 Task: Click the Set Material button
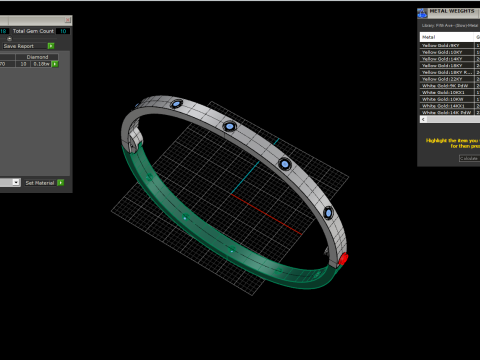40,183
